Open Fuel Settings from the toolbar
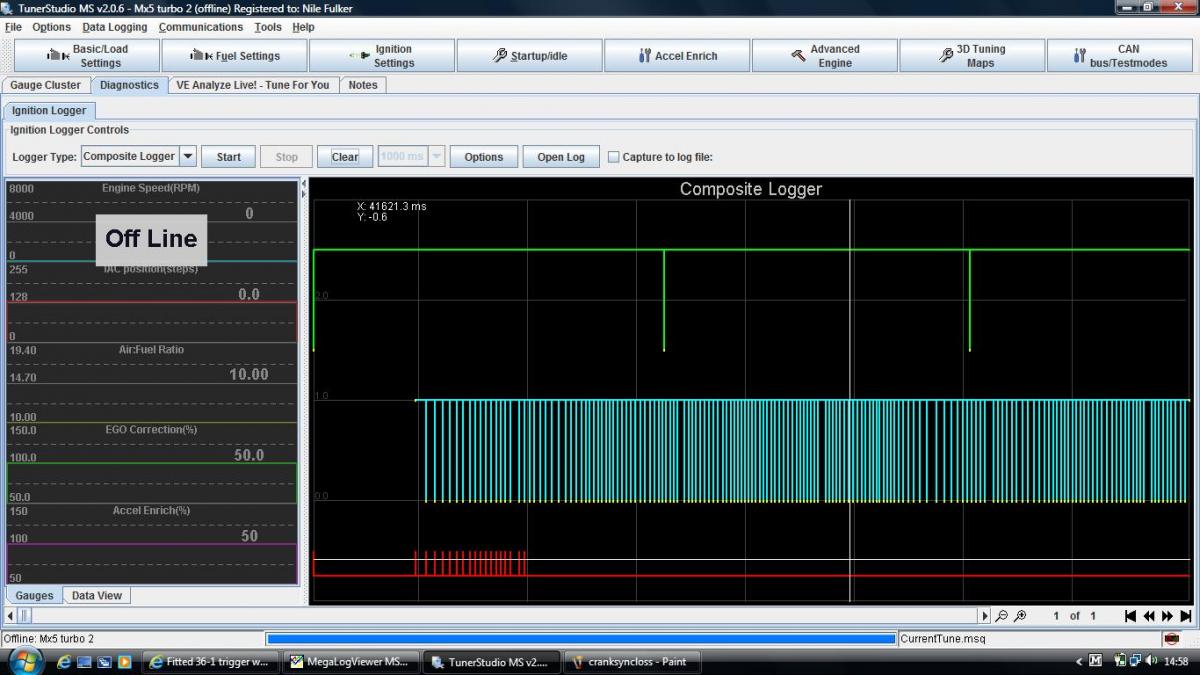 point(234,56)
